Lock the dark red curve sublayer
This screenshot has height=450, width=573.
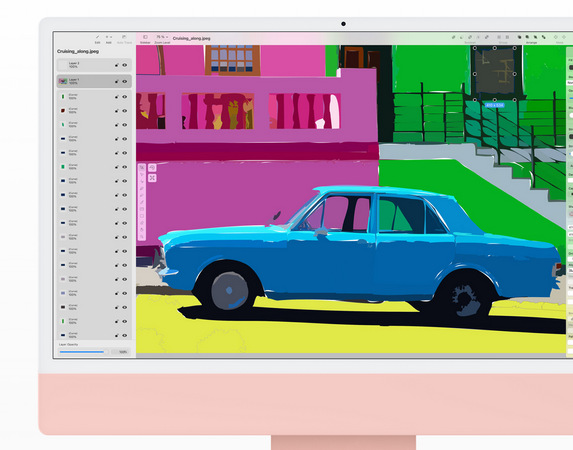coord(117,111)
